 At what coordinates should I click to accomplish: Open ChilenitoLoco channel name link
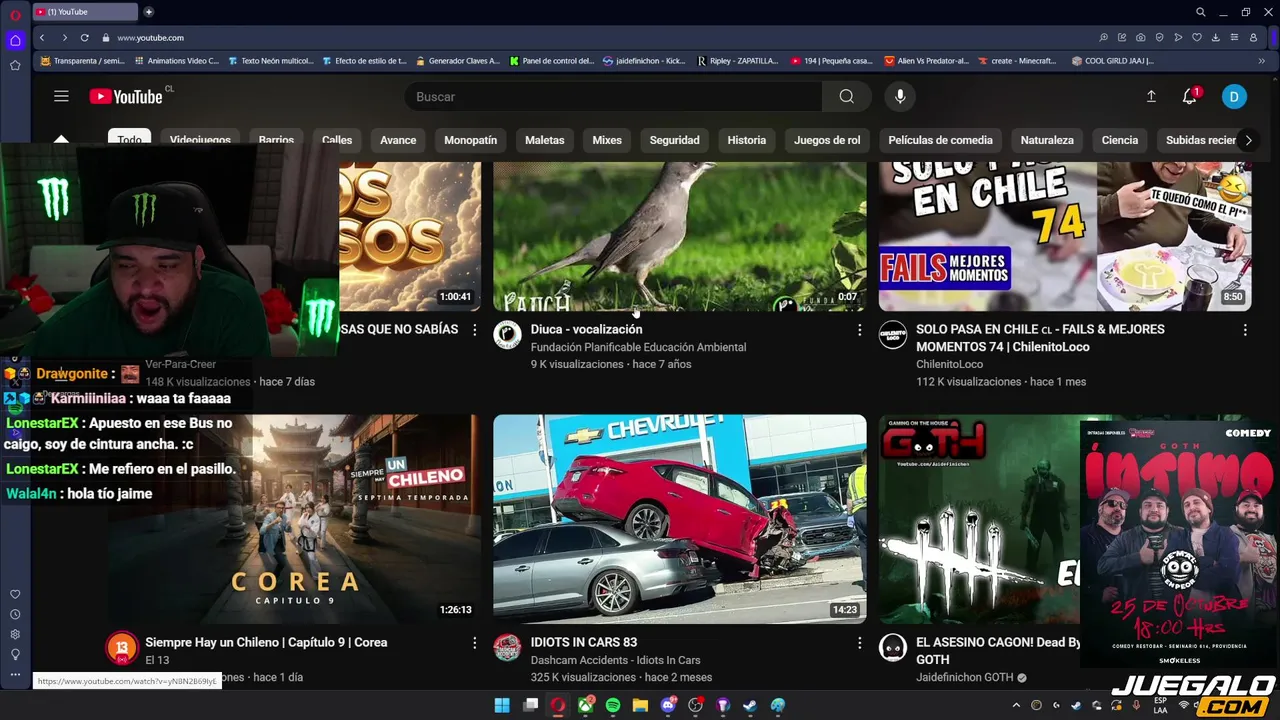click(949, 364)
